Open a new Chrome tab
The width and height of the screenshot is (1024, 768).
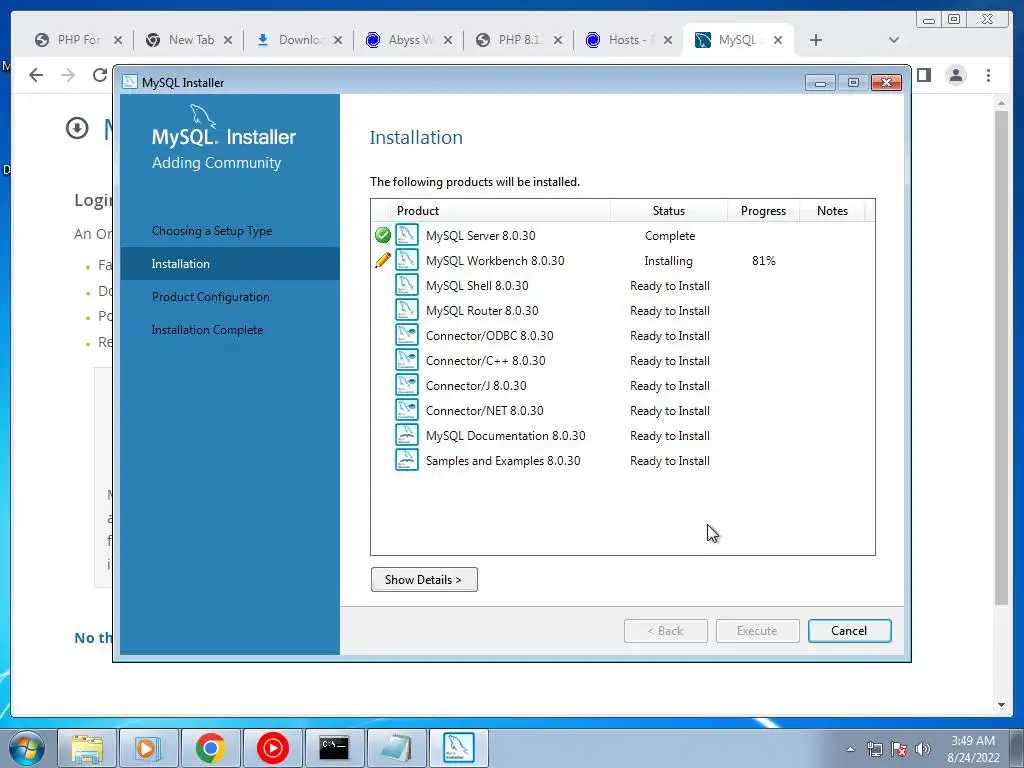[816, 40]
